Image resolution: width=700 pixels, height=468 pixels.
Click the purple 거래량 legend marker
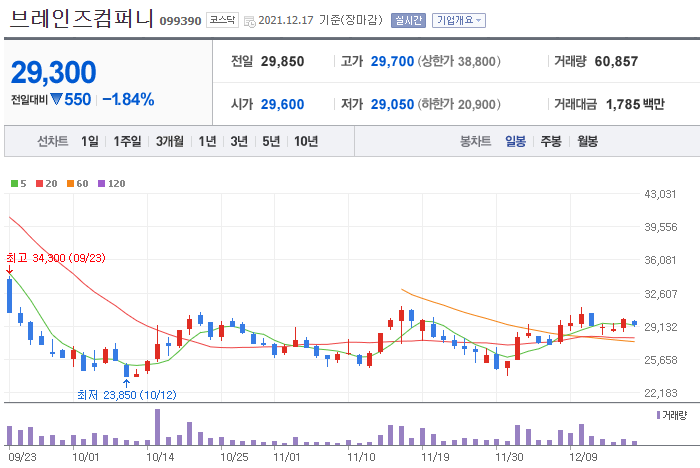(658, 415)
